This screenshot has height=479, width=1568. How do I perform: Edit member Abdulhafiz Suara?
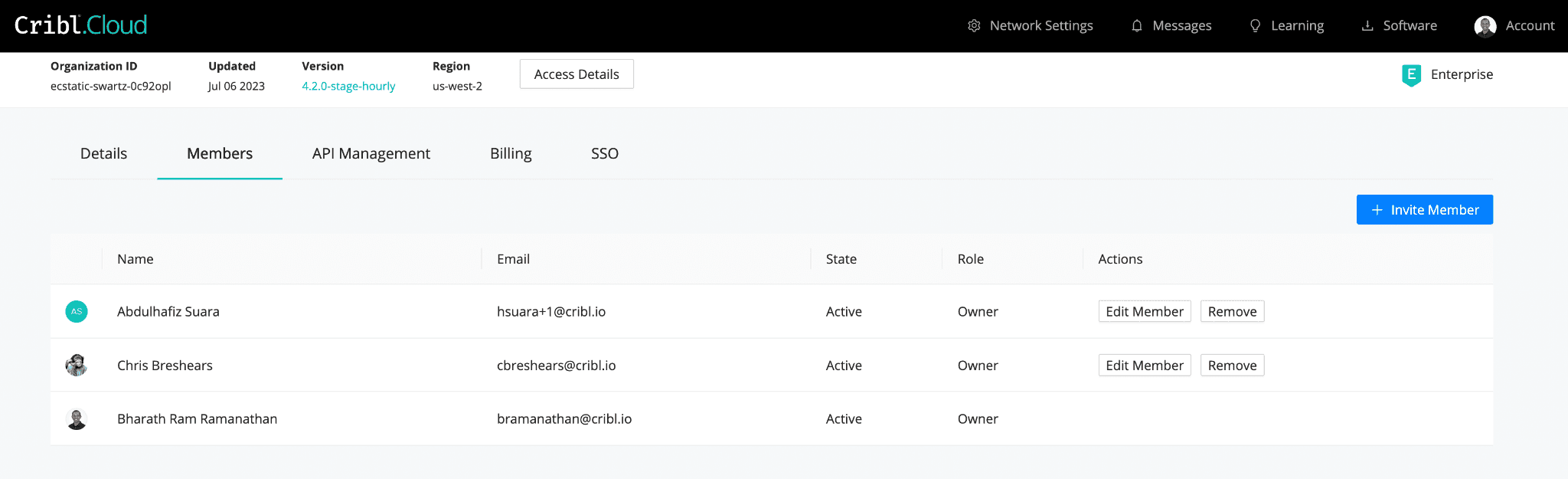pos(1144,311)
